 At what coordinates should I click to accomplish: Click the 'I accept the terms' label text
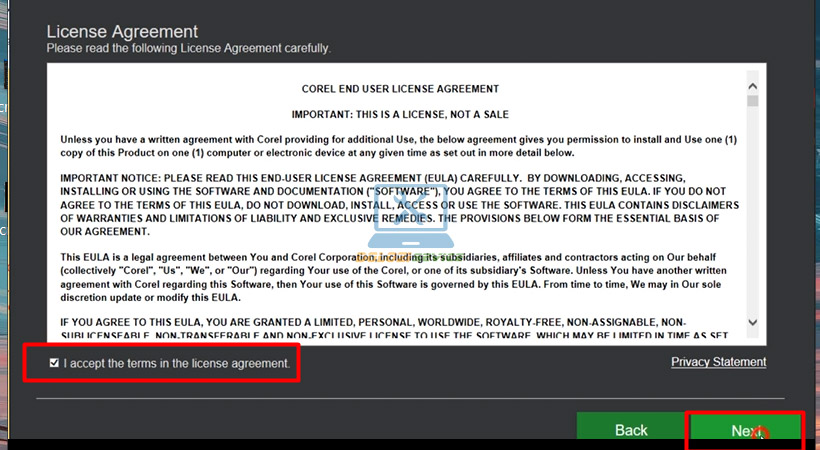[176, 363]
